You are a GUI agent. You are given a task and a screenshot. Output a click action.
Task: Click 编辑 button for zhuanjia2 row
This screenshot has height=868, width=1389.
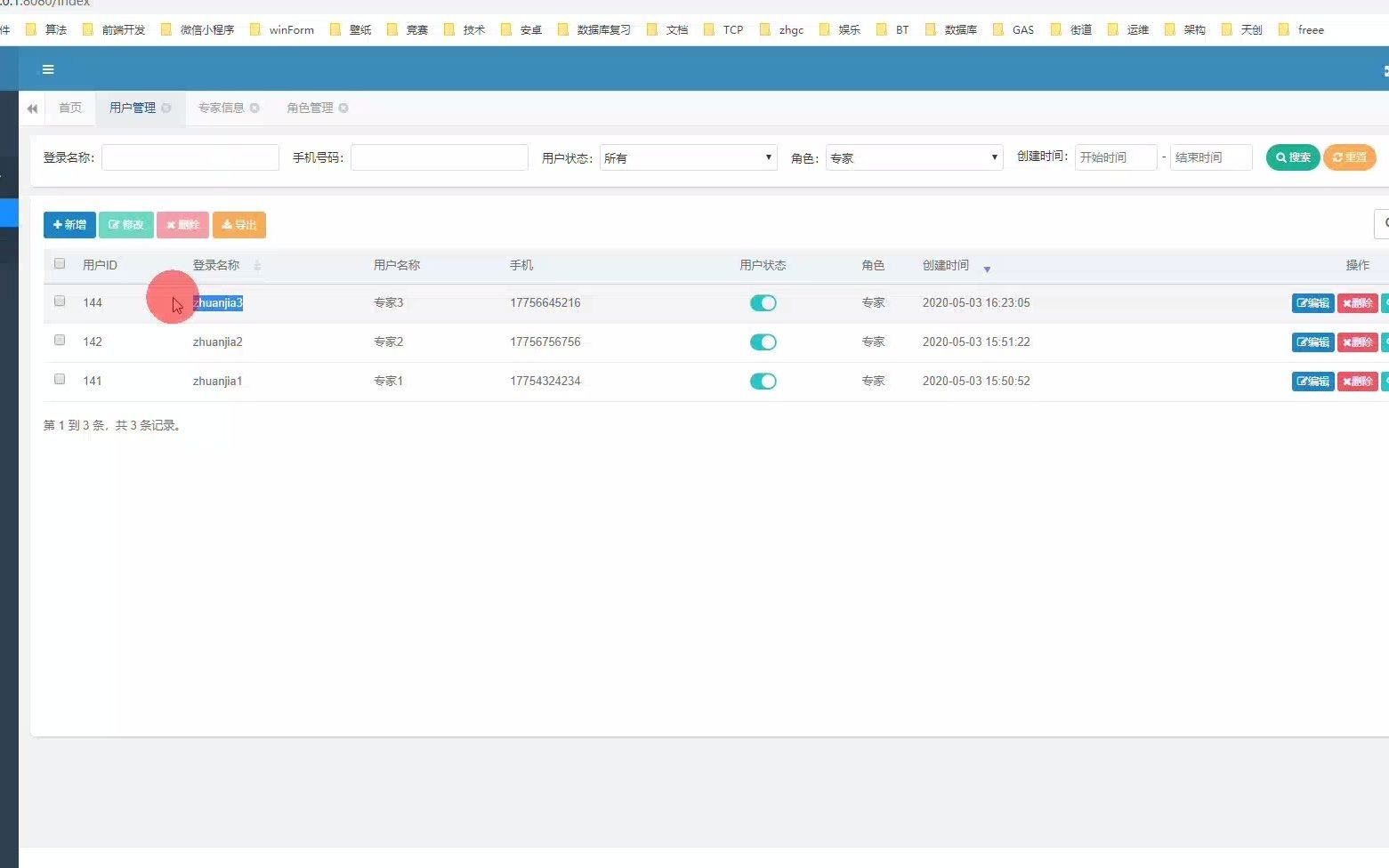[1312, 342]
